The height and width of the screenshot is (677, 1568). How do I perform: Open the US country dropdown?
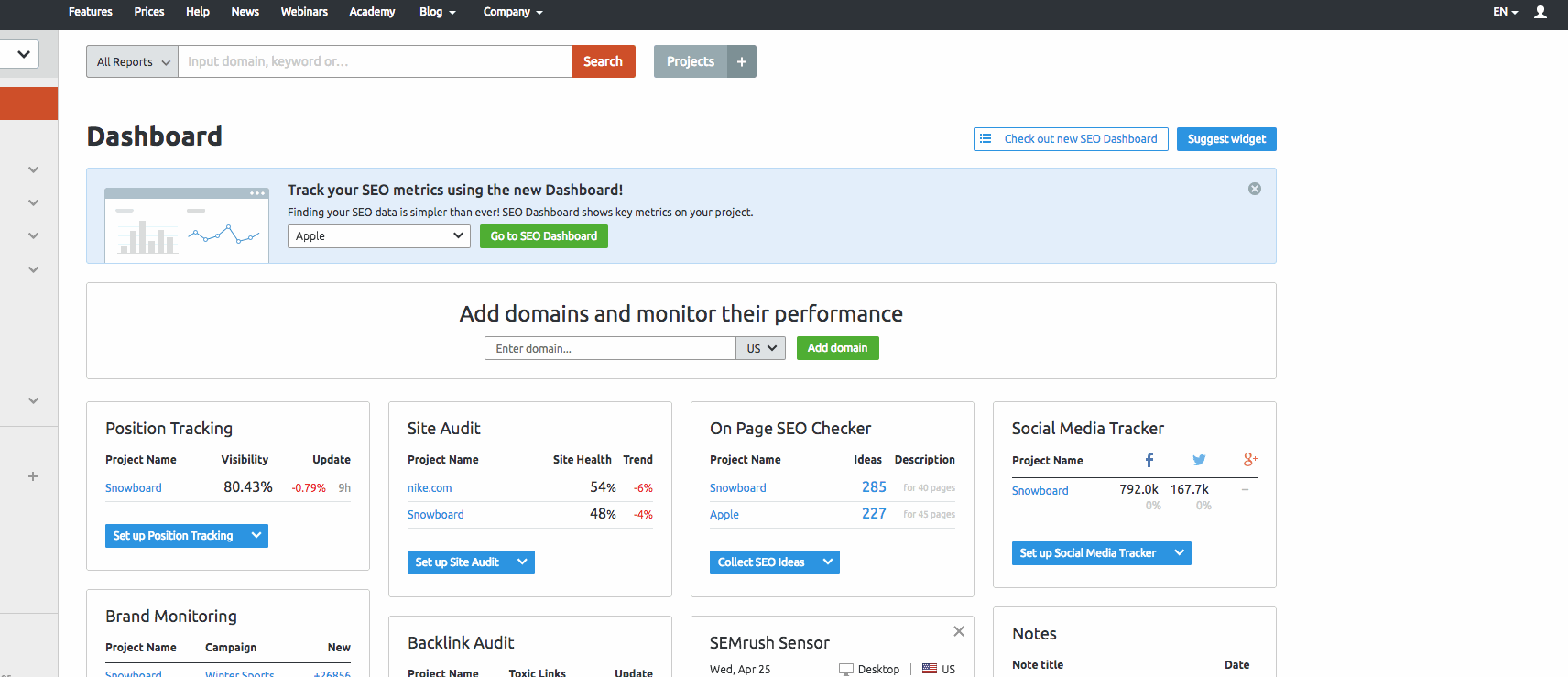[761, 348]
